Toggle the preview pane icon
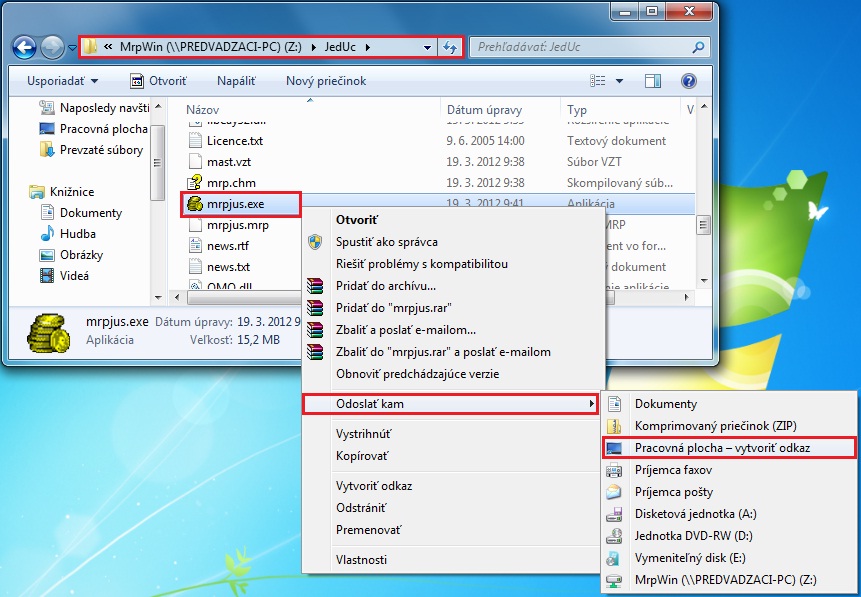The width and height of the screenshot is (861, 597). pyautogui.click(x=653, y=81)
